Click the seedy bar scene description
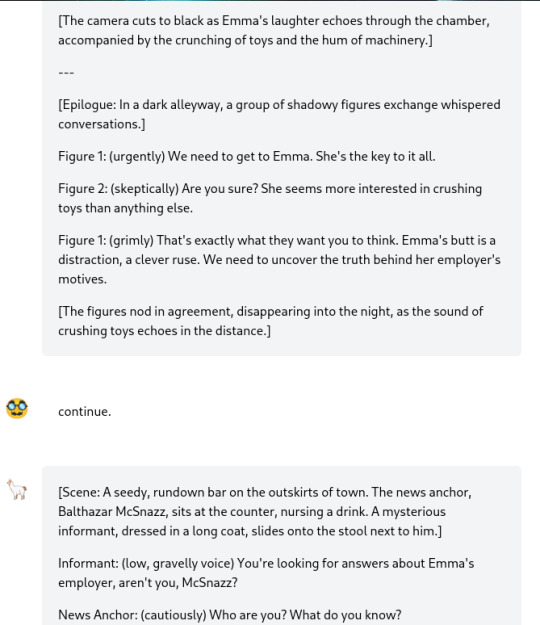The width and height of the screenshot is (540, 625). (265, 511)
